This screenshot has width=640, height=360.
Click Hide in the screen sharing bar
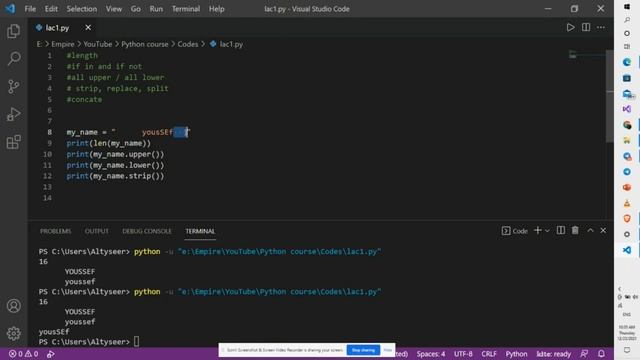tap(388, 350)
